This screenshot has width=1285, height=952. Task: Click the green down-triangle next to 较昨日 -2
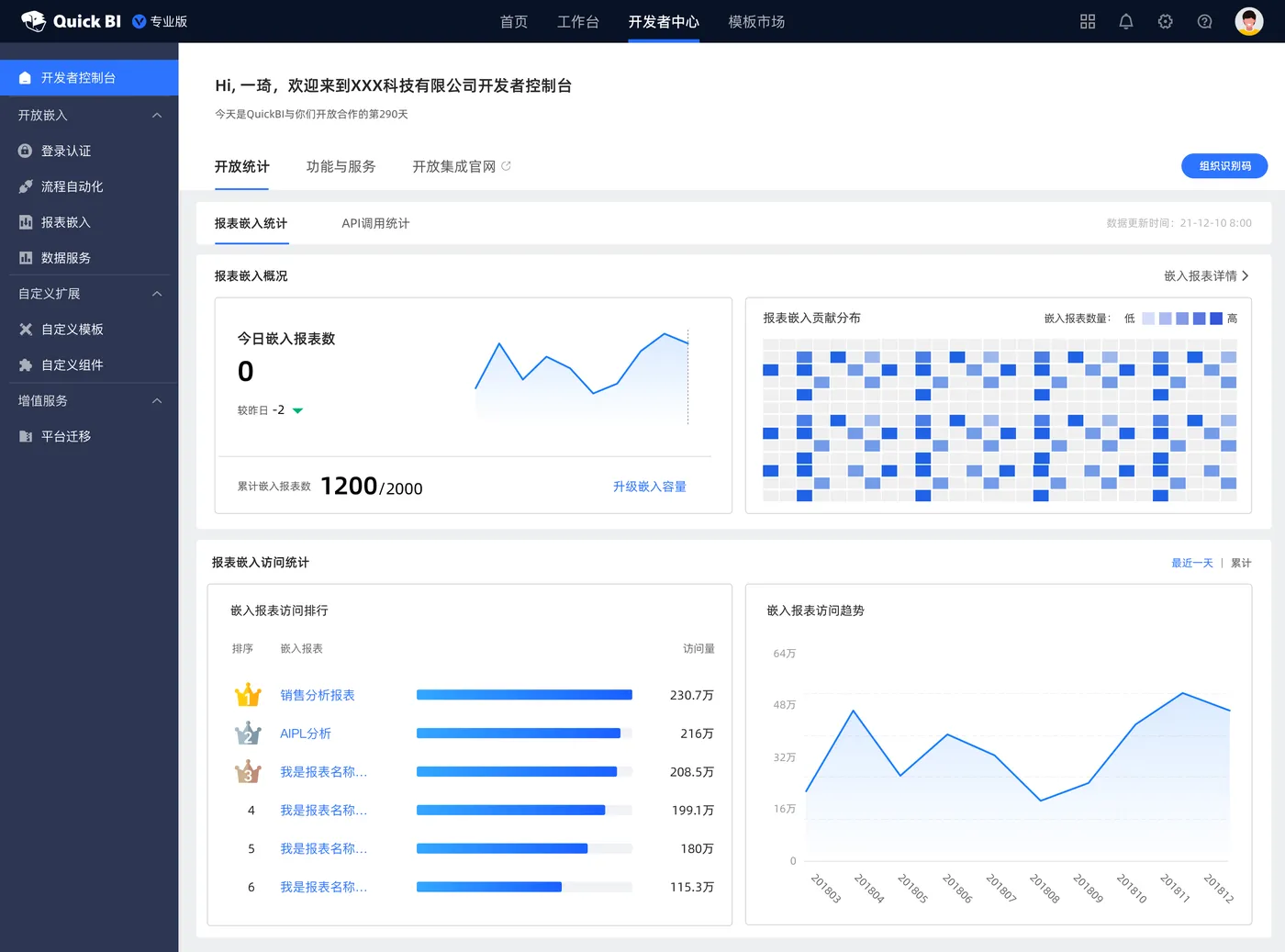297,410
